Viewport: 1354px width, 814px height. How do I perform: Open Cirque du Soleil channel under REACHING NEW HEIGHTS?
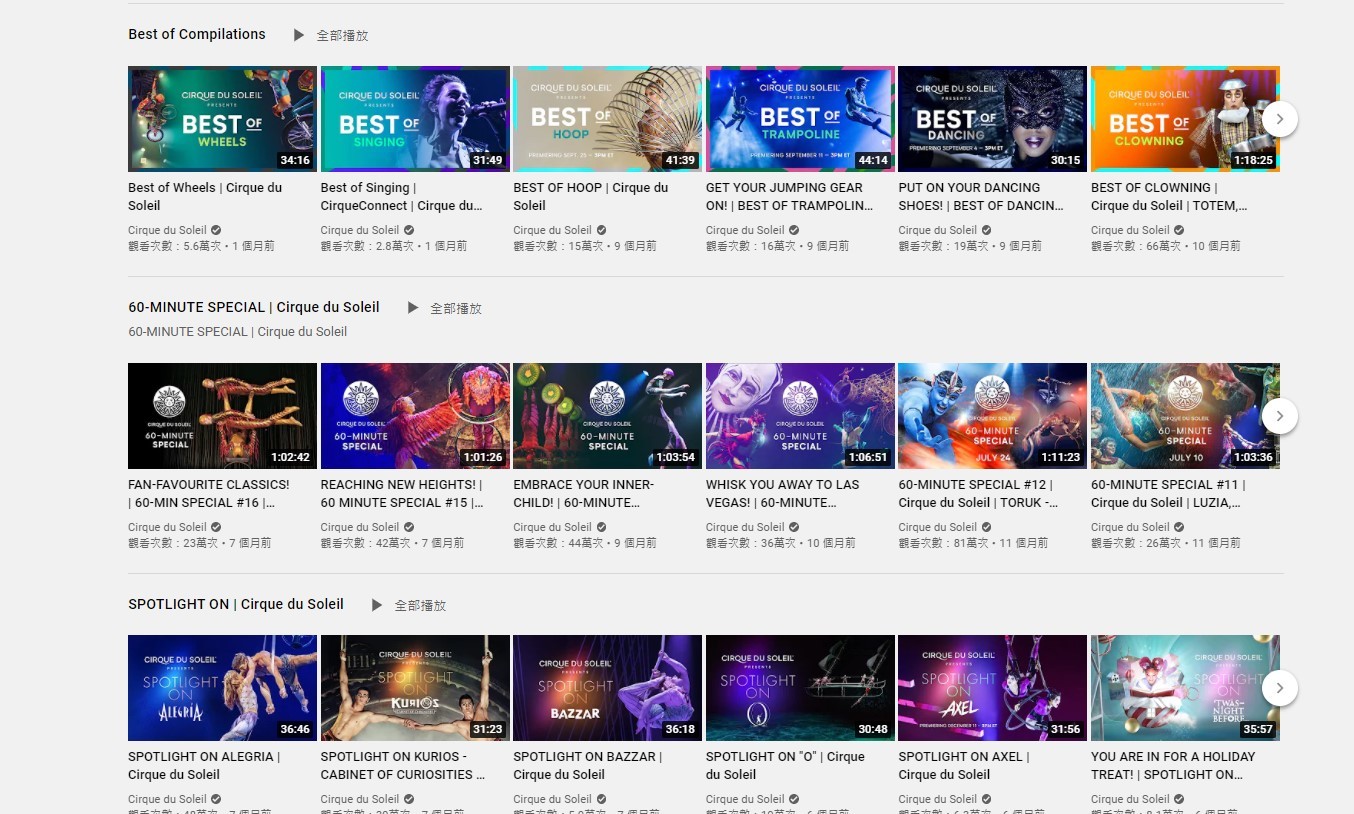tap(360, 527)
